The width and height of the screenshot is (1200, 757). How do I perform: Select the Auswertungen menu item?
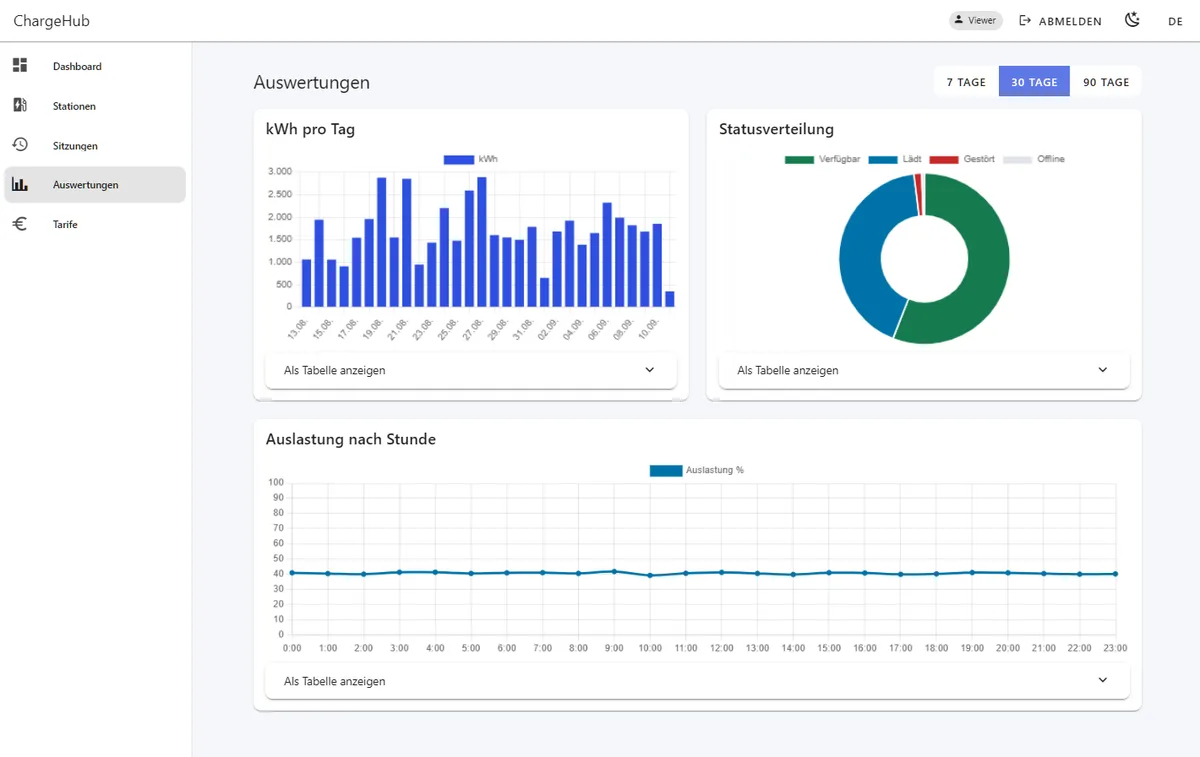point(94,185)
